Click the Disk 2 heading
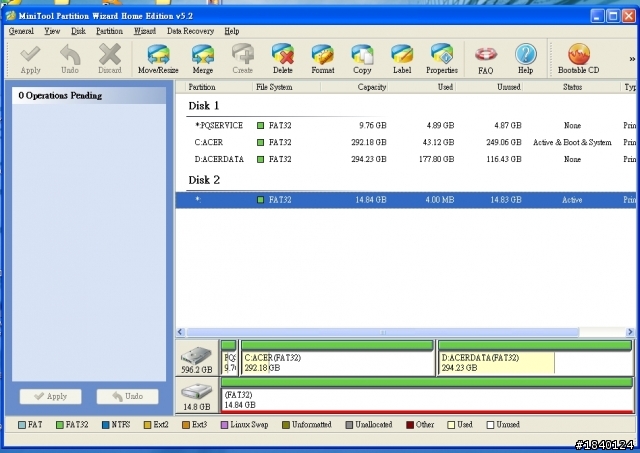 [x=204, y=180]
